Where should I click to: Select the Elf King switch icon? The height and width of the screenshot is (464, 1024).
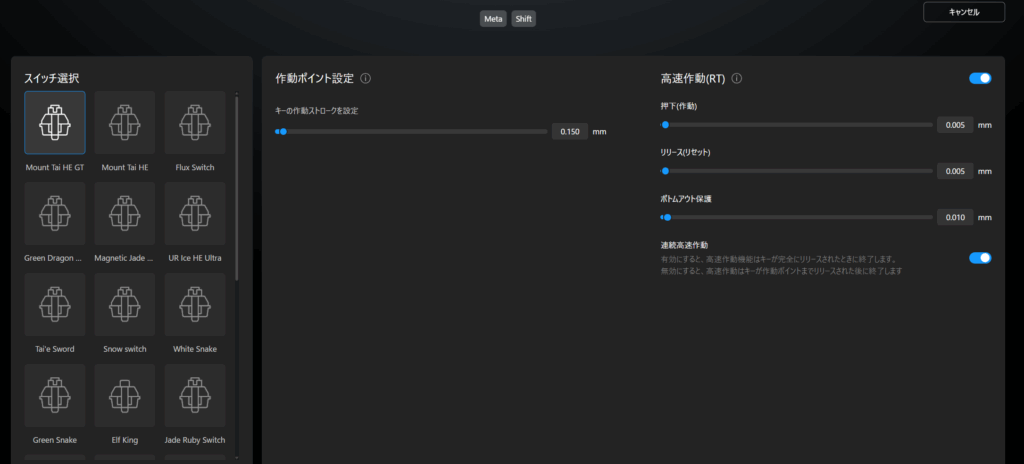coord(125,395)
